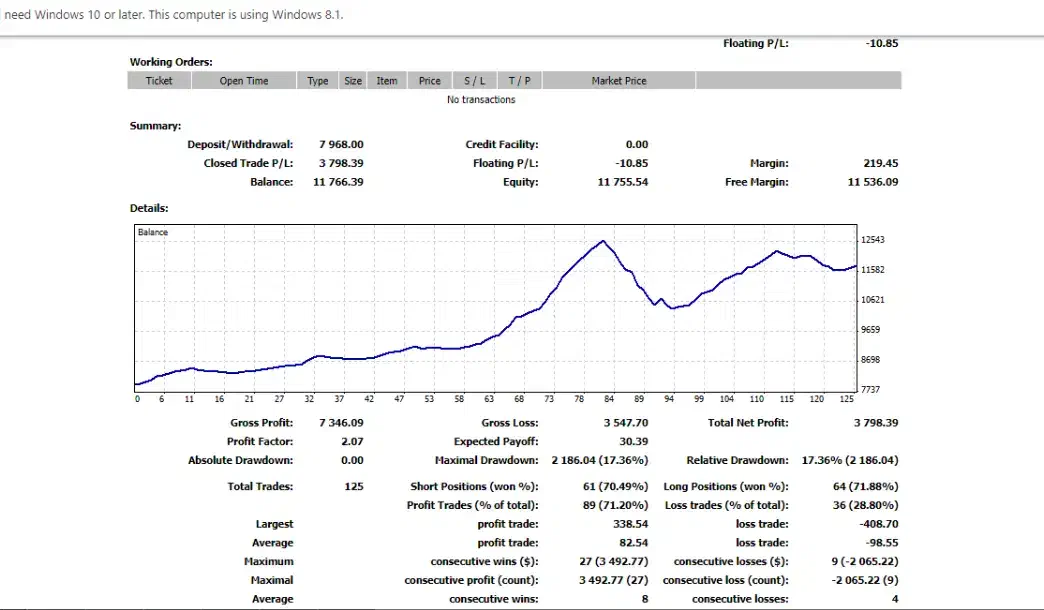1044x610 pixels.
Task: Click the Open Time column header
Action: (244, 81)
